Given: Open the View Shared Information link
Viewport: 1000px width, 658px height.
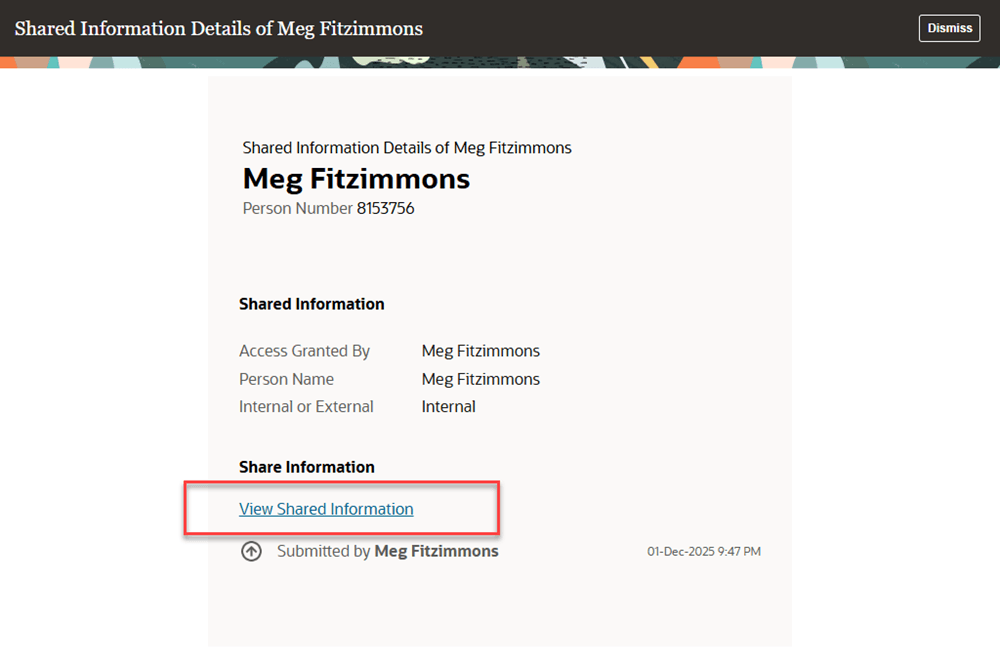Looking at the screenshot, I should (x=325, y=508).
